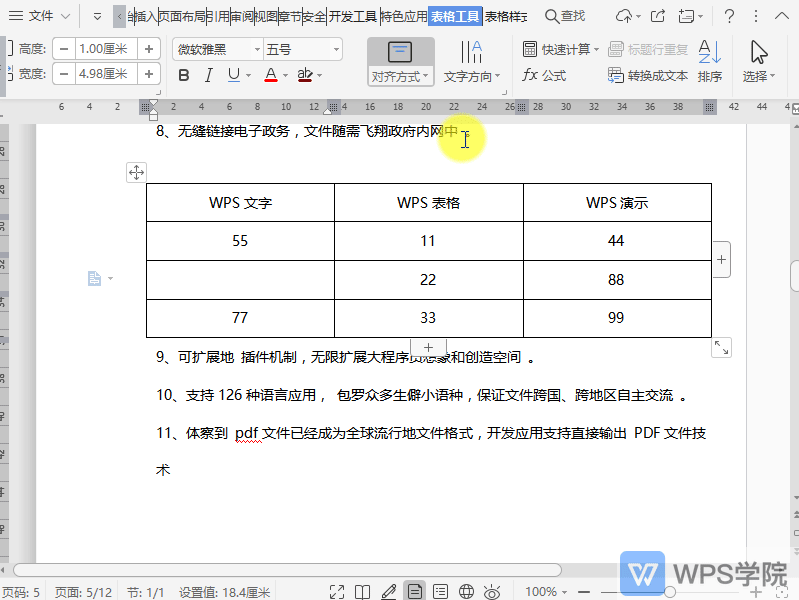
Task: Switch to web layout globe icon
Action: pos(466,592)
